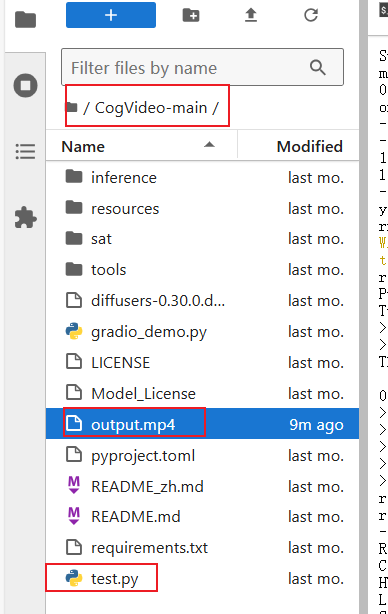388x614 pixels.
Task: Select the output.mp4 file
Action: point(202,424)
